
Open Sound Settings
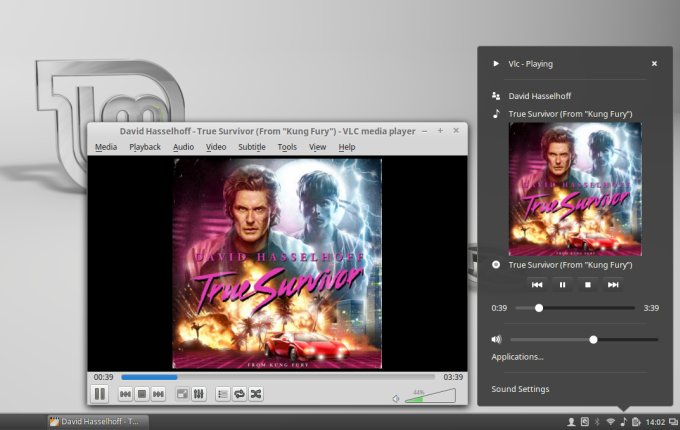(x=520, y=389)
